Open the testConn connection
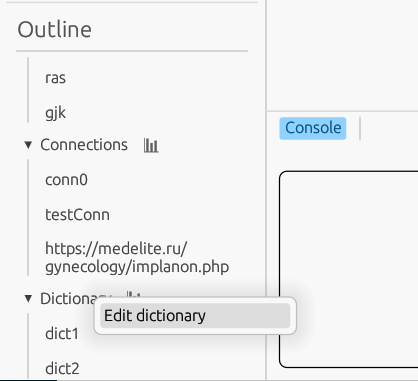The width and height of the screenshot is (418, 381). point(77,215)
